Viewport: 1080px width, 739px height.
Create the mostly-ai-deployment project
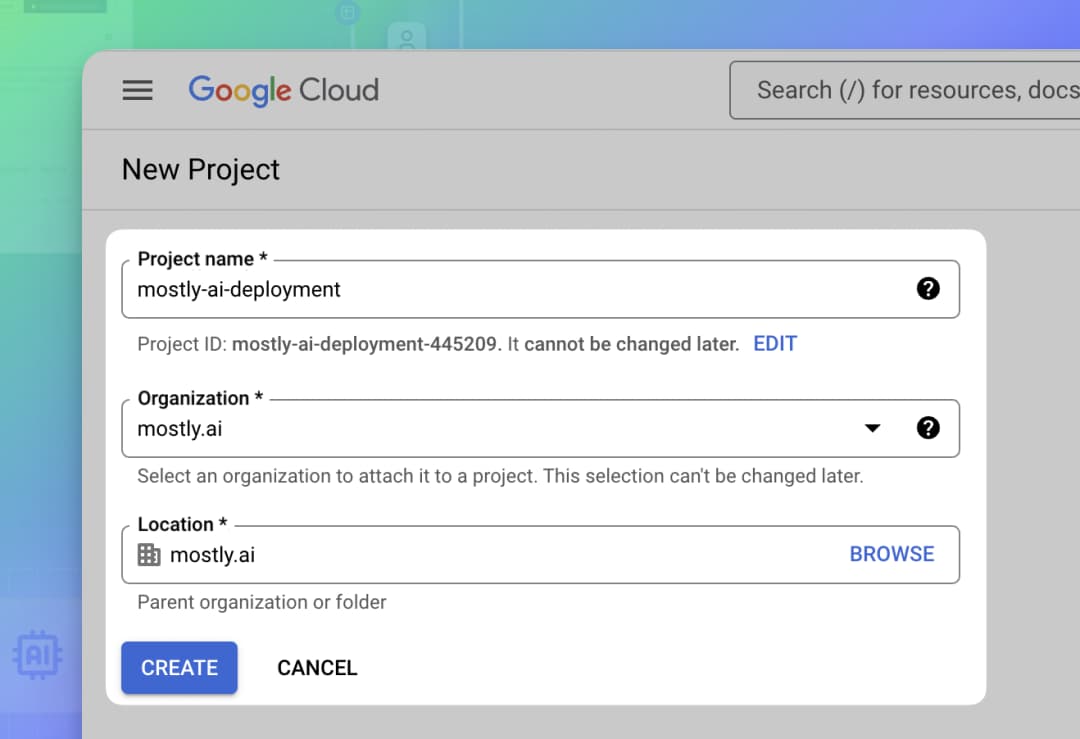tap(179, 668)
